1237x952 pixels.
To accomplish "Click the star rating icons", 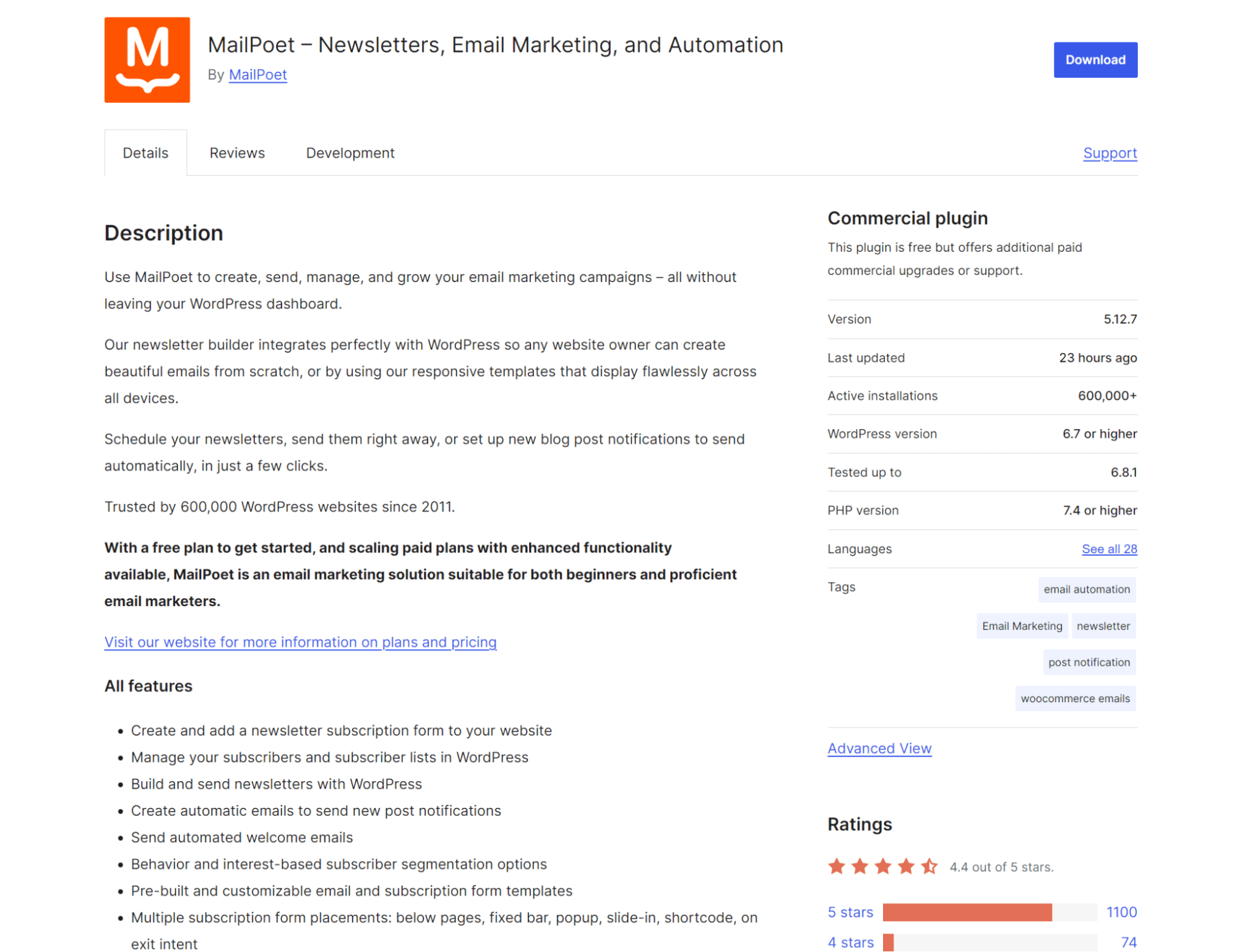I will point(882,866).
